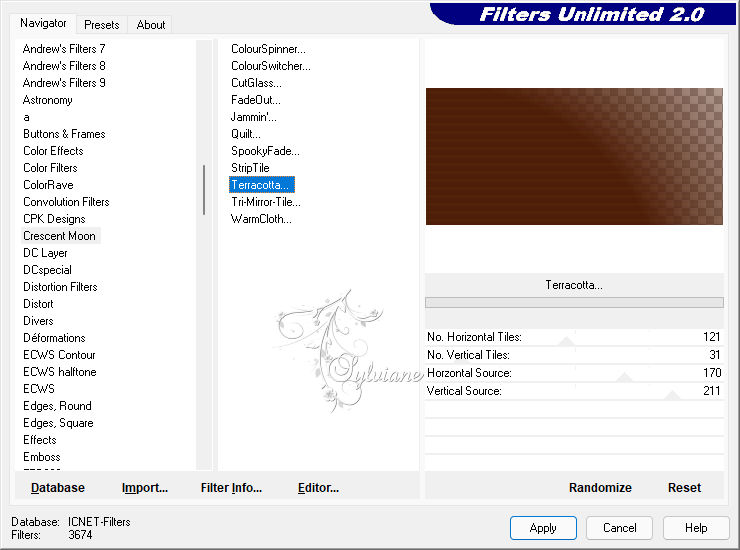Select the Distort category
The width and height of the screenshot is (740, 550).
tap(38, 304)
